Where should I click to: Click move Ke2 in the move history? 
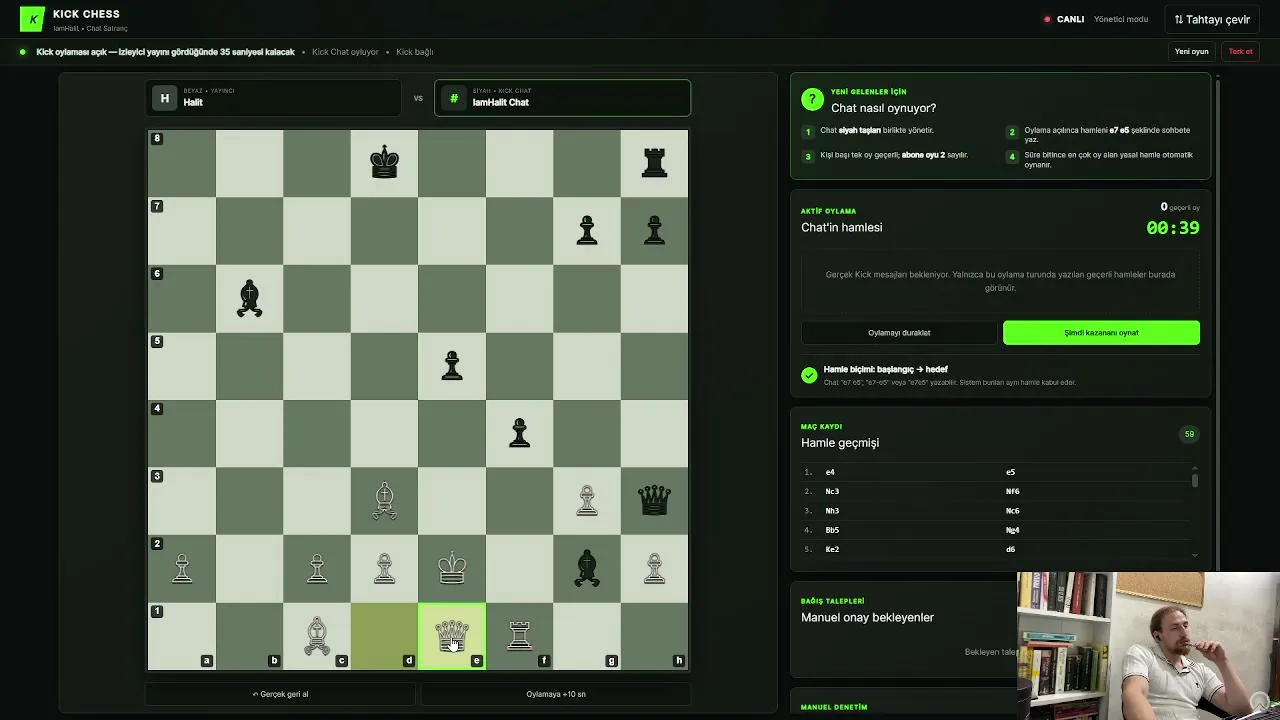(x=832, y=549)
